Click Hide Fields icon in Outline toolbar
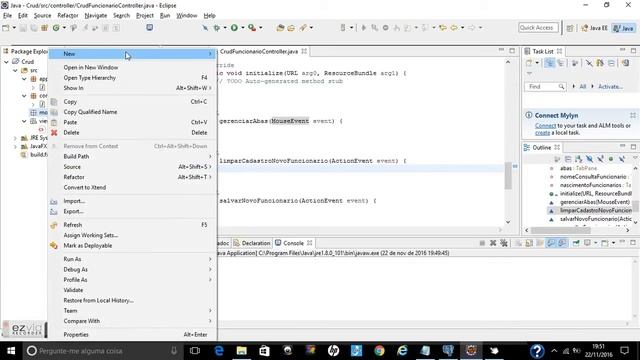640x360 pixels. 589,159
